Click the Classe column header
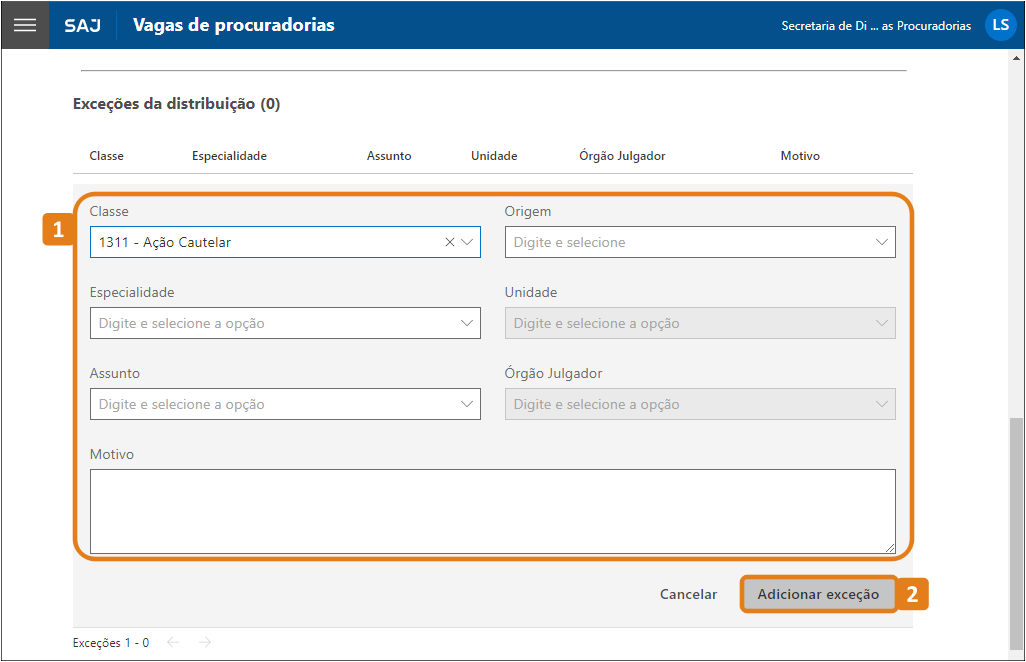This screenshot has width=1026, height=662. click(x=106, y=156)
